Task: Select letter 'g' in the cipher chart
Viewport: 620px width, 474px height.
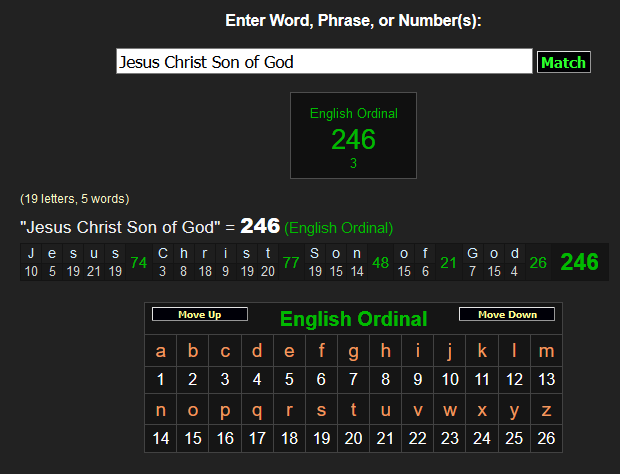Action: pyautogui.click(x=353, y=351)
